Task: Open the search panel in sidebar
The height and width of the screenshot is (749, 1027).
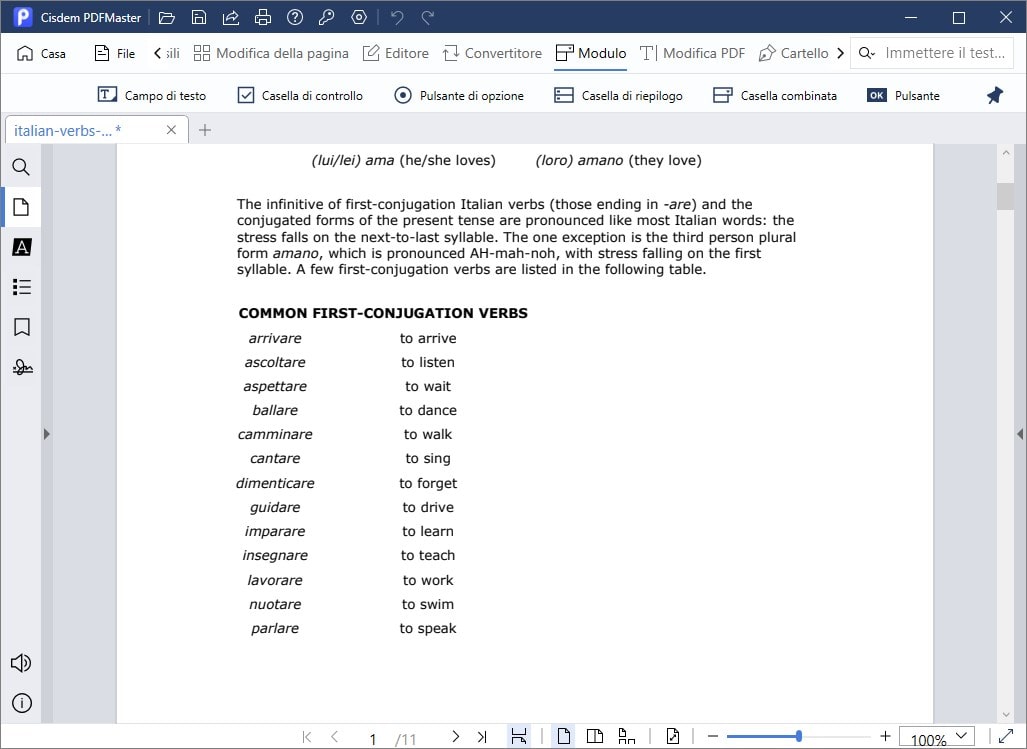Action: pyautogui.click(x=21, y=167)
